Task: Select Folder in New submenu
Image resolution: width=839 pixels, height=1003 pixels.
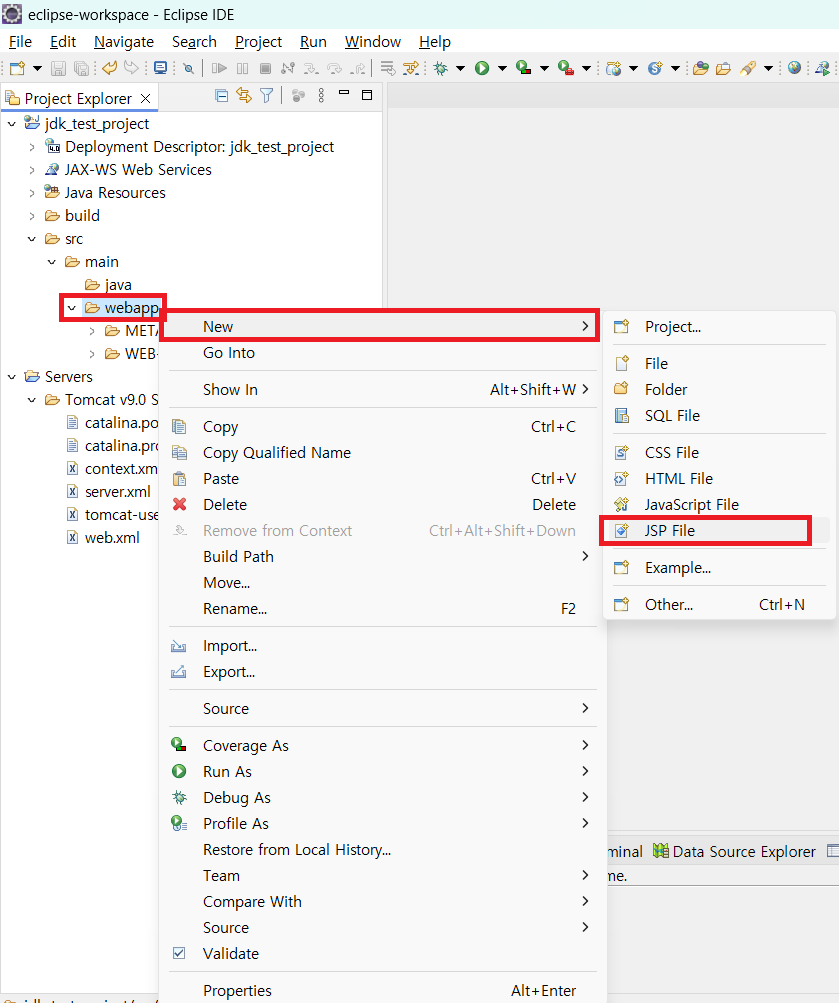Action: coord(719,390)
